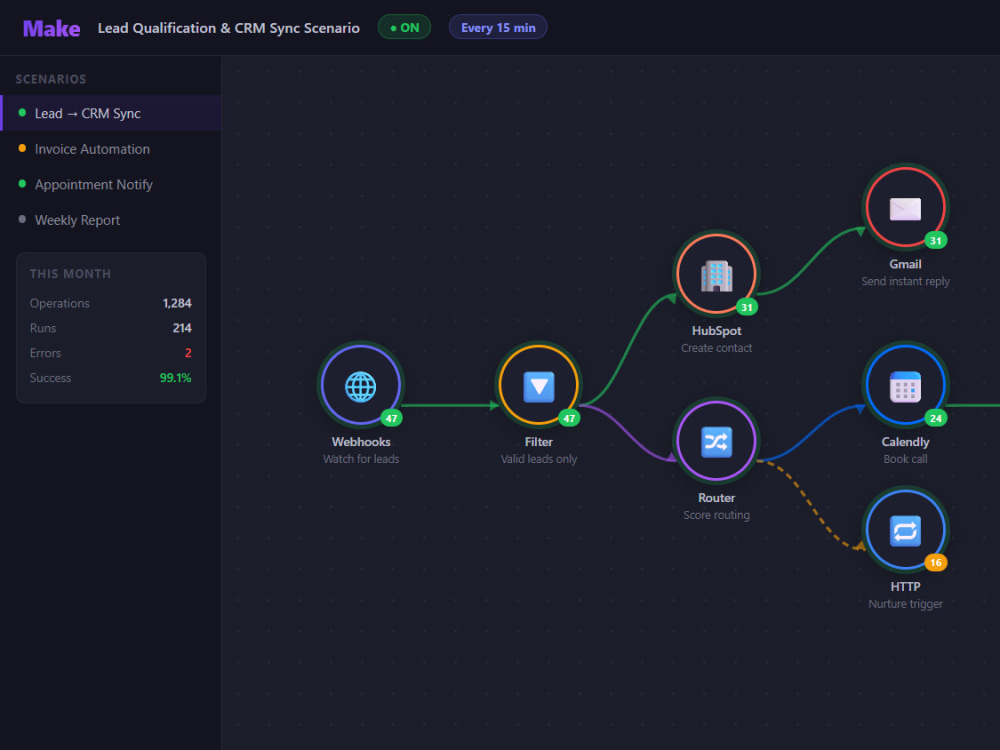
Task: Open Appointment Notify scenario
Action: 111,184
